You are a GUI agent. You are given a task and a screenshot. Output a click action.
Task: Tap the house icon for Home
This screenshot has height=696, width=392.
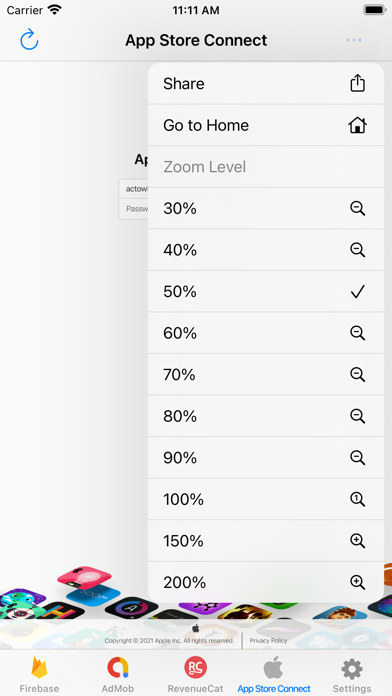(x=357, y=125)
